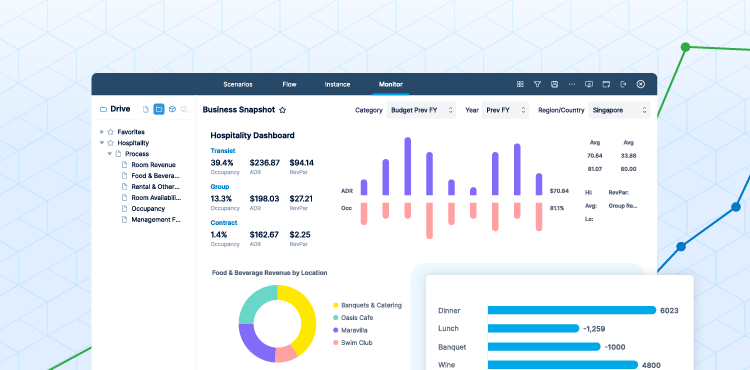This screenshot has height=370, width=750.
Task: Select the document view icon beside Drive
Action: point(146,109)
